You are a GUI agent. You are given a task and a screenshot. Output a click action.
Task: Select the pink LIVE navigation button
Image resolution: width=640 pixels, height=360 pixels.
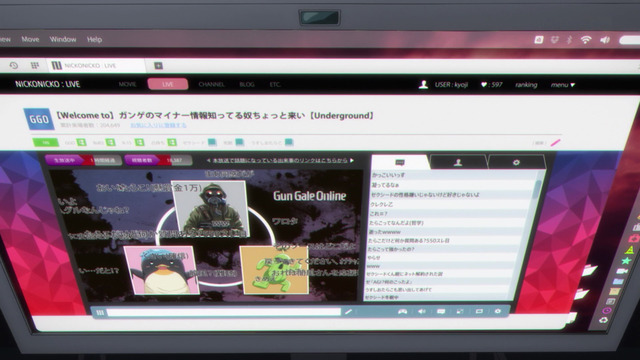(x=168, y=84)
